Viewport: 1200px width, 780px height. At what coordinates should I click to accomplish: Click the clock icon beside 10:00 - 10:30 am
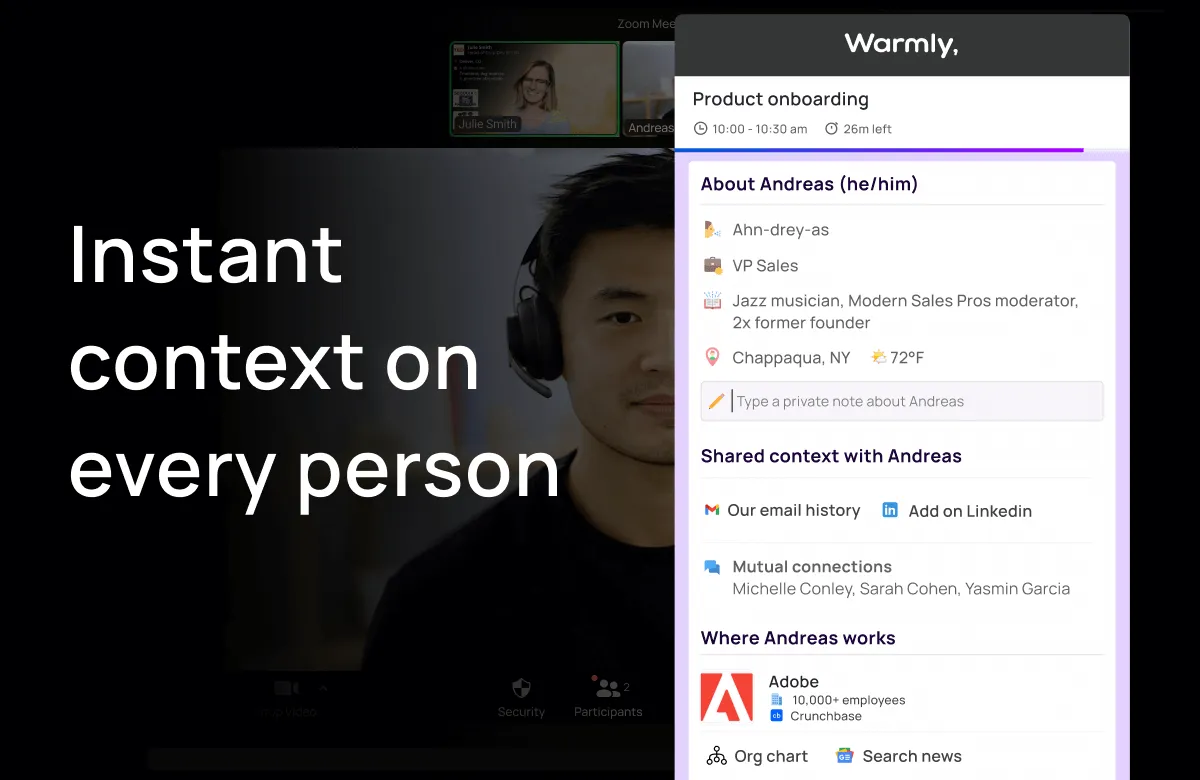(700, 129)
